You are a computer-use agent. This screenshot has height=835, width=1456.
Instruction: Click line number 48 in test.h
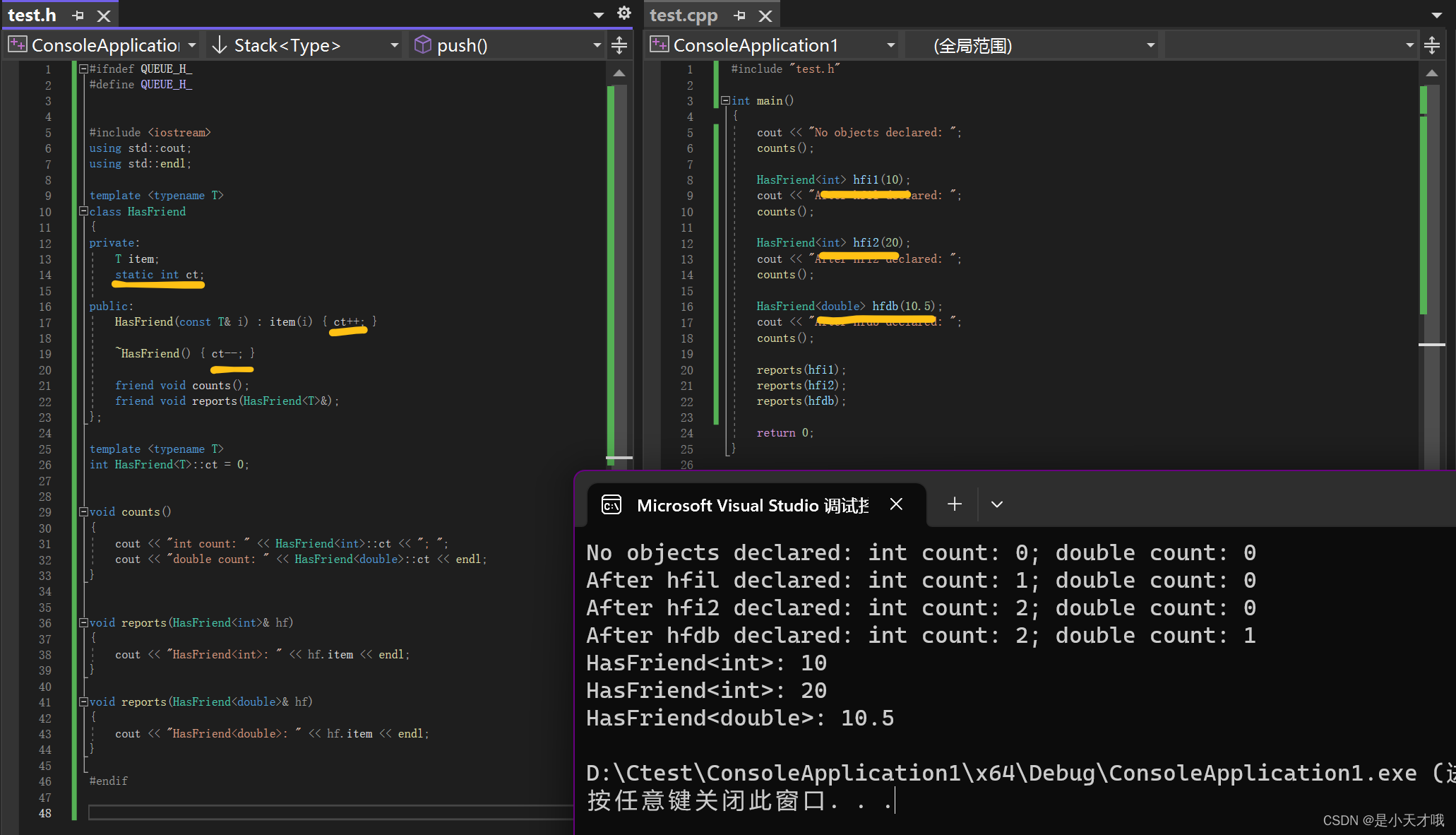pos(45,813)
